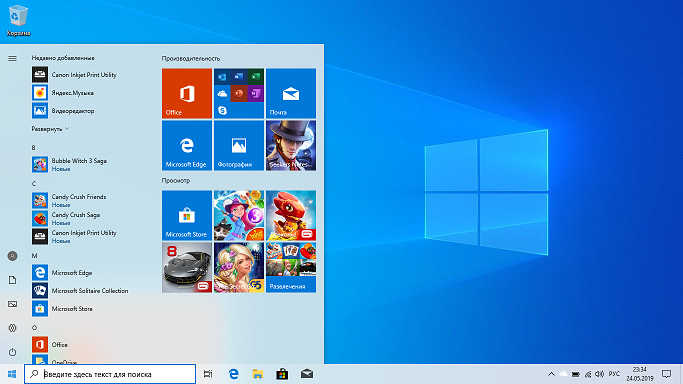The height and width of the screenshot is (384, 683).
Task: Open the Seekers Notes game tile
Action: [291, 145]
